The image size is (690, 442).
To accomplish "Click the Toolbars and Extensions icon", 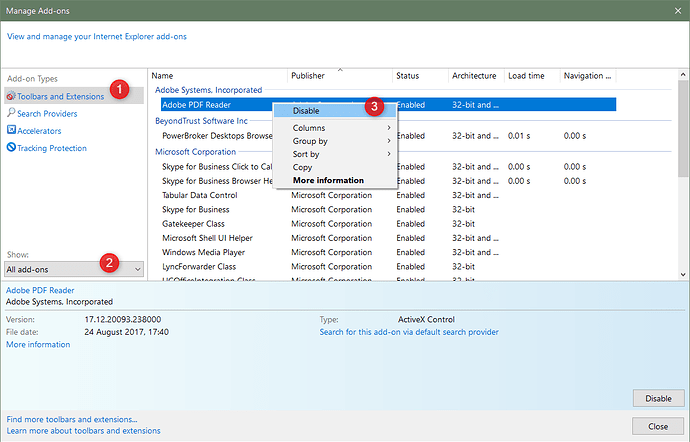I will coord(11,97).
